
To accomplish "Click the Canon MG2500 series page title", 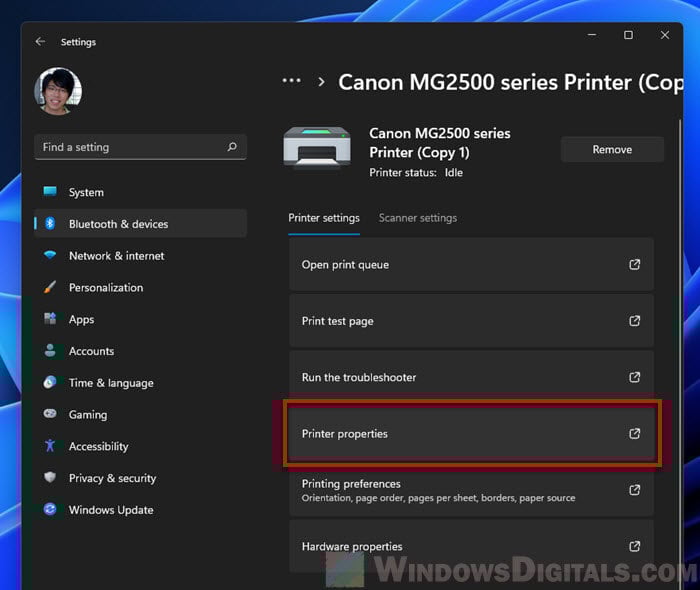I will [510, 83].
